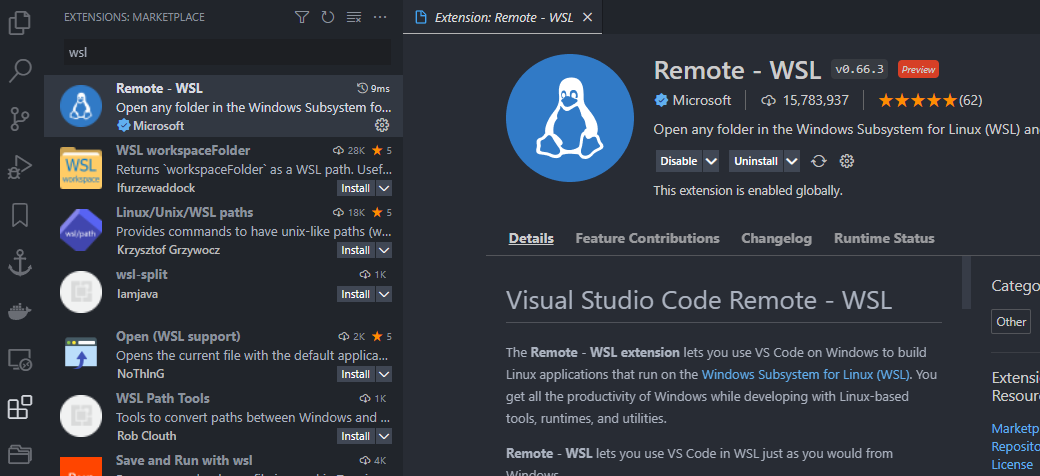The height and width of the screenshot is (476, 1040).
Task: Click publisher name Krzysztof Grzywocz
Action: [x=168, y=250]
